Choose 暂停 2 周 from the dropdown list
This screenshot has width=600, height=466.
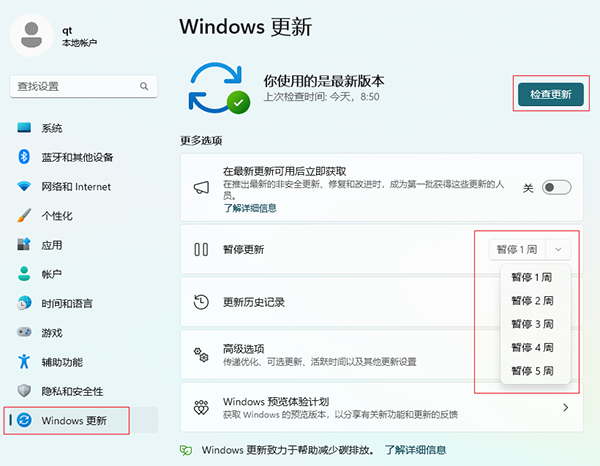[535, 301]
